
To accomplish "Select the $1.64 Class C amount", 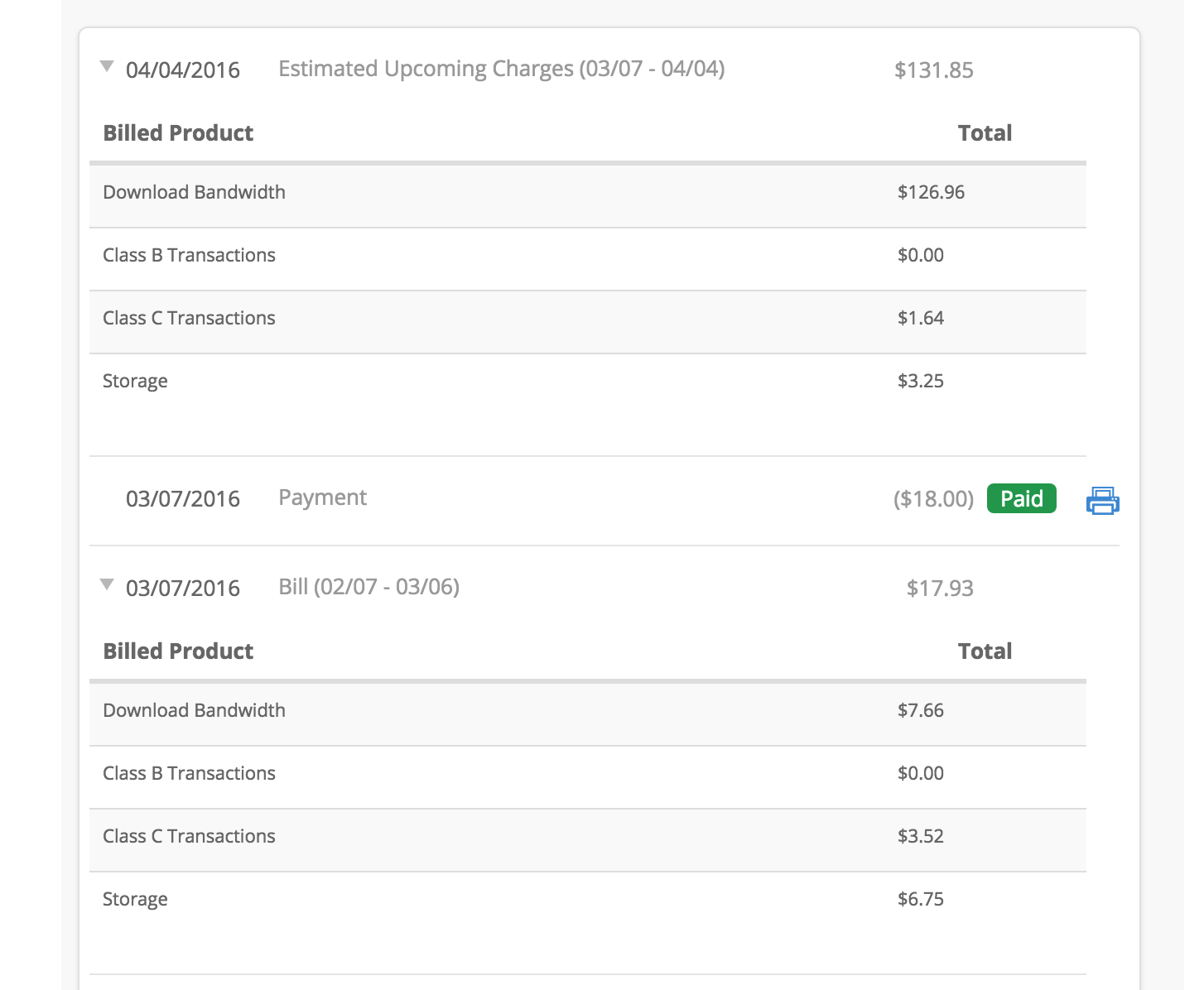I will point(921,318).
